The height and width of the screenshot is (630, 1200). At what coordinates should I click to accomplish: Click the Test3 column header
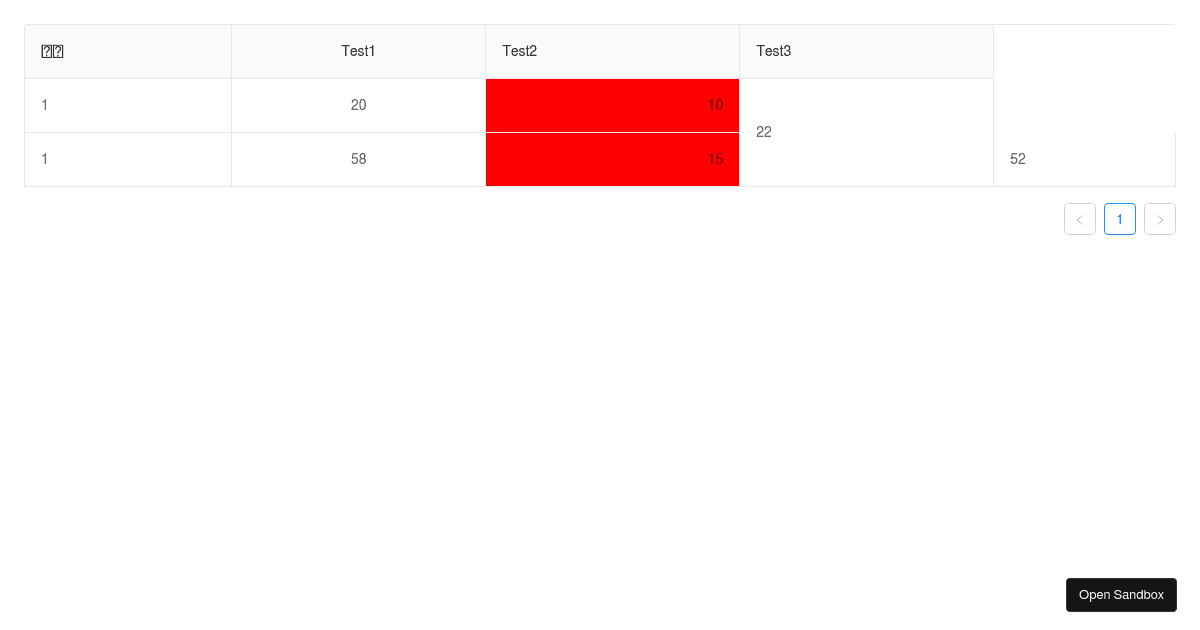tap(867, 51)
